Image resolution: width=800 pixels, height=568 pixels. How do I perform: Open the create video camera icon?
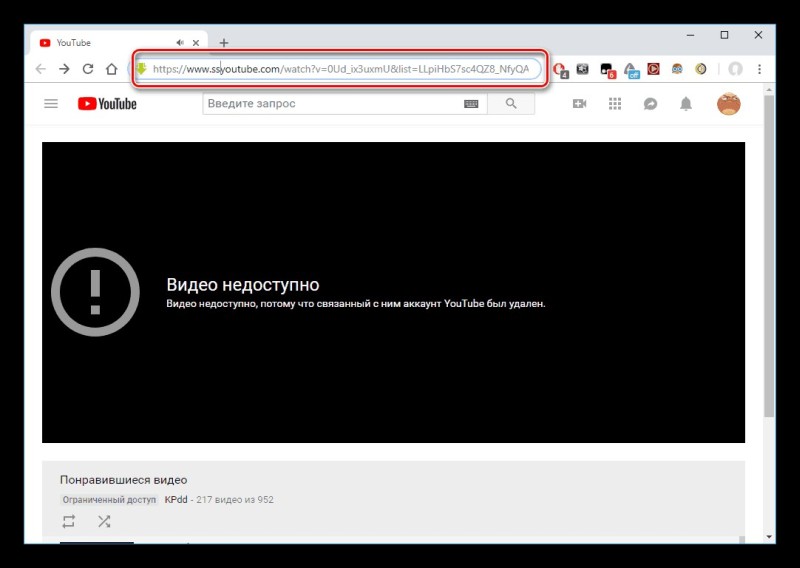[579, 104]
